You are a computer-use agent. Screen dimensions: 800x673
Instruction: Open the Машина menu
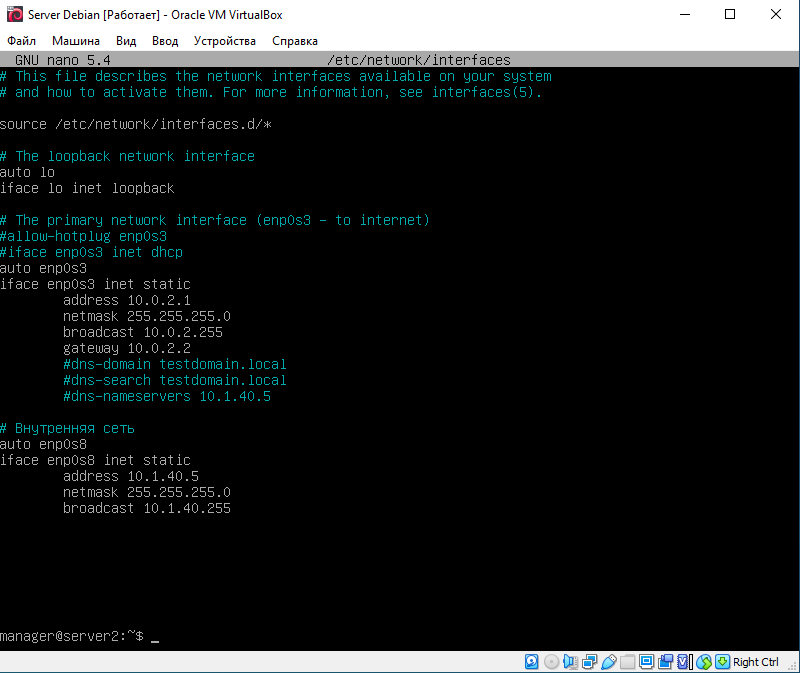coord(76,41)
